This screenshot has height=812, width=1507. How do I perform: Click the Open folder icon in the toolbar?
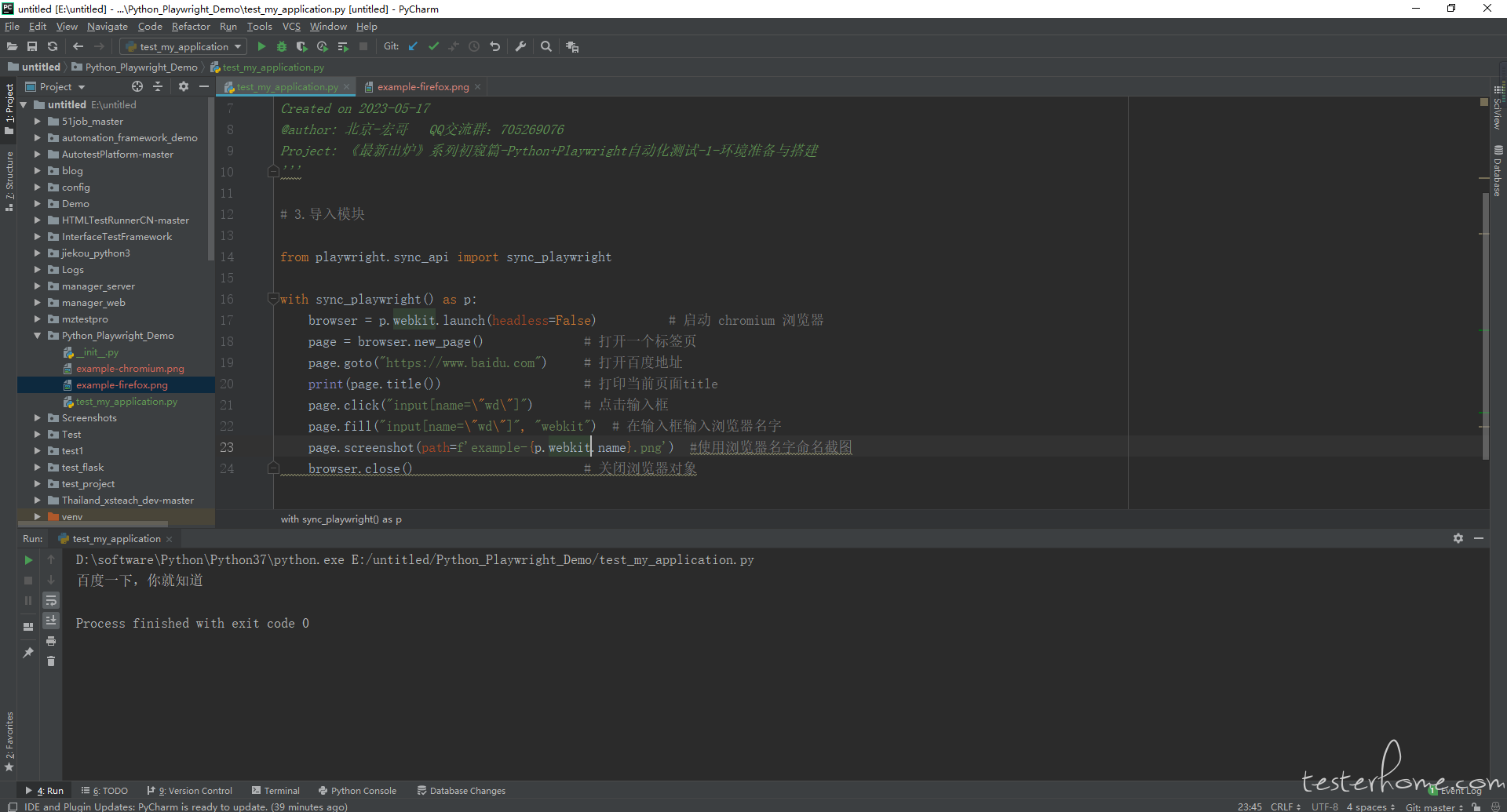(12, 47)
